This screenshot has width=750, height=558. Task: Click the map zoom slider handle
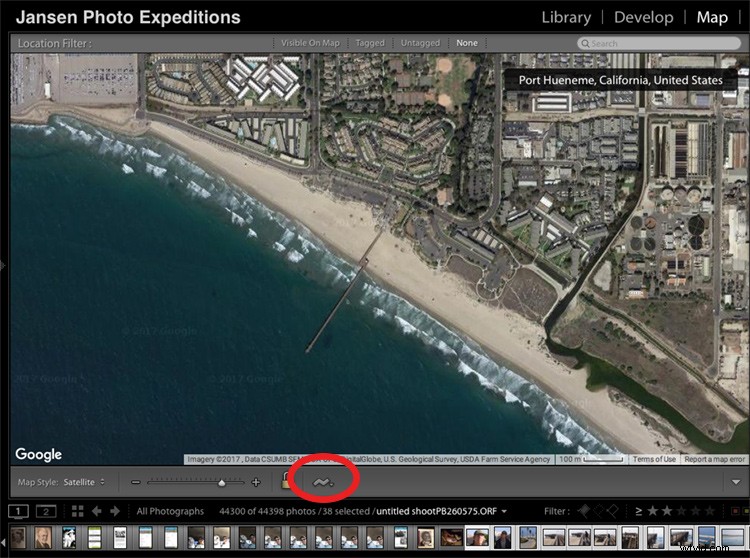coord(221,483)
